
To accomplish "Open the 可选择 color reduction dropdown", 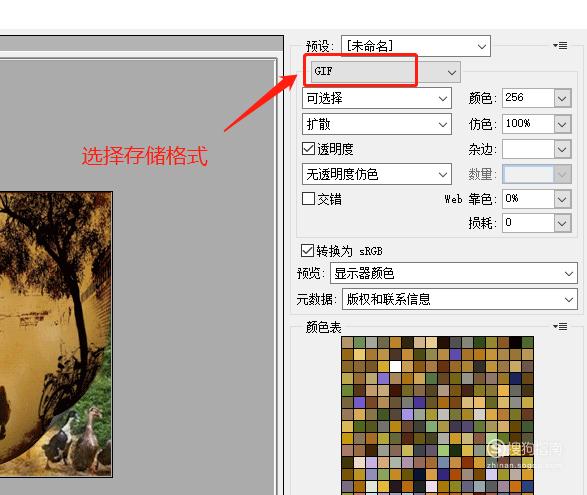I will point(377,98).
